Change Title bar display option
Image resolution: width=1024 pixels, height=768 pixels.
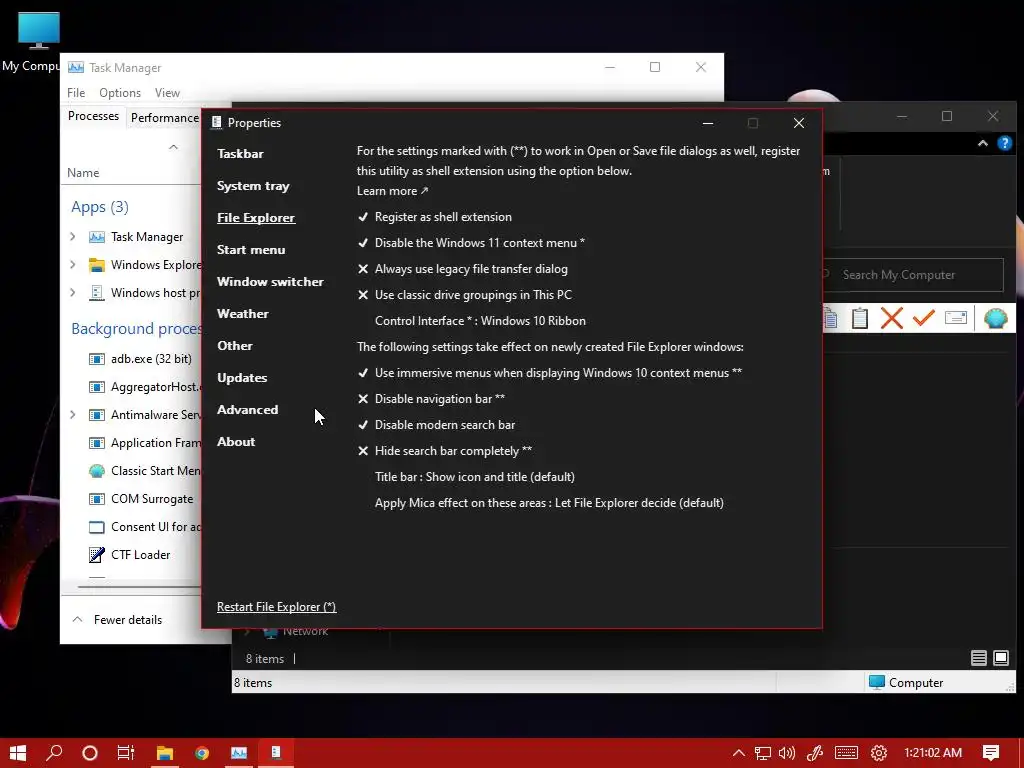[475, 477]
